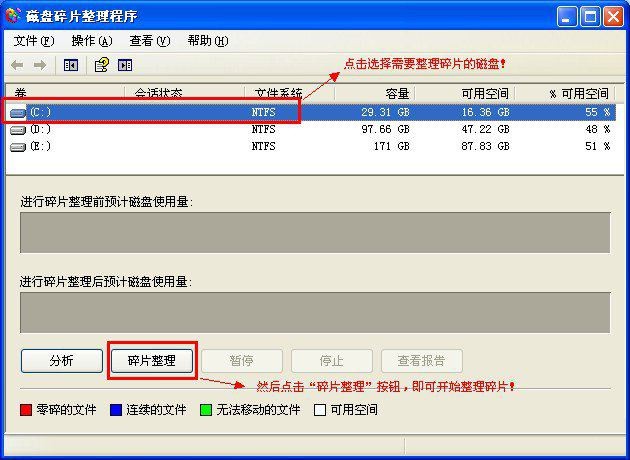Toggle the show/hide console tree icon
The width and height of the screenshot is (630, 460).
[70, 65]
